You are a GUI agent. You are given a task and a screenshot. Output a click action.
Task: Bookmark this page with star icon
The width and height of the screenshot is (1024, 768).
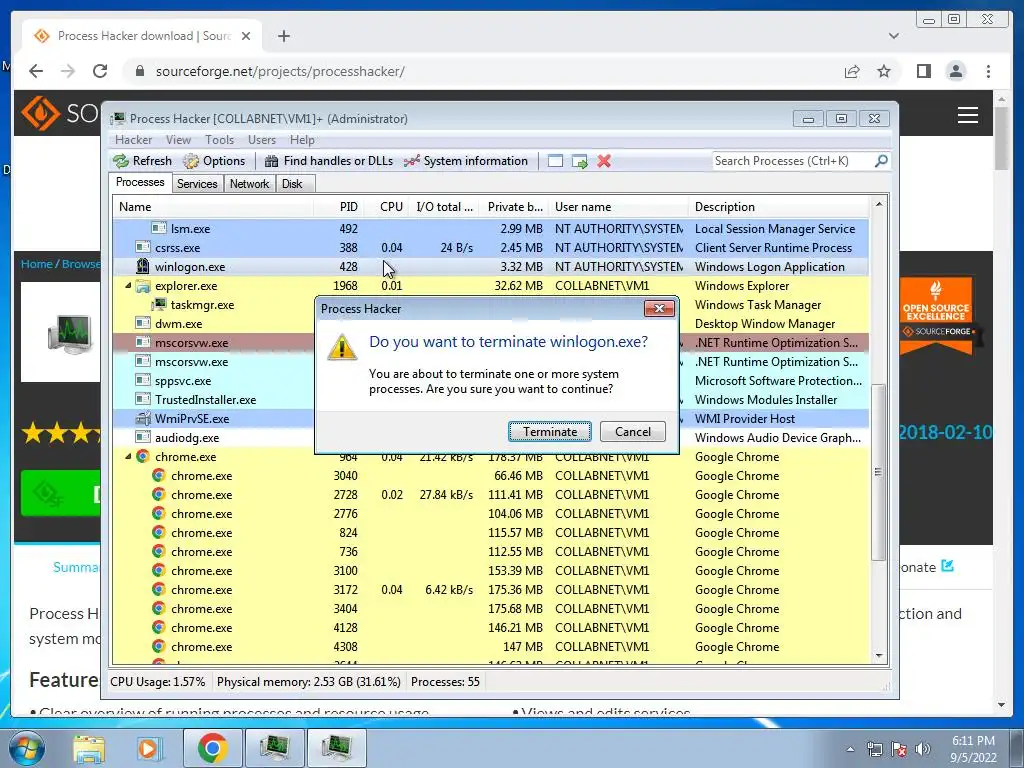(x=884, y=71)
